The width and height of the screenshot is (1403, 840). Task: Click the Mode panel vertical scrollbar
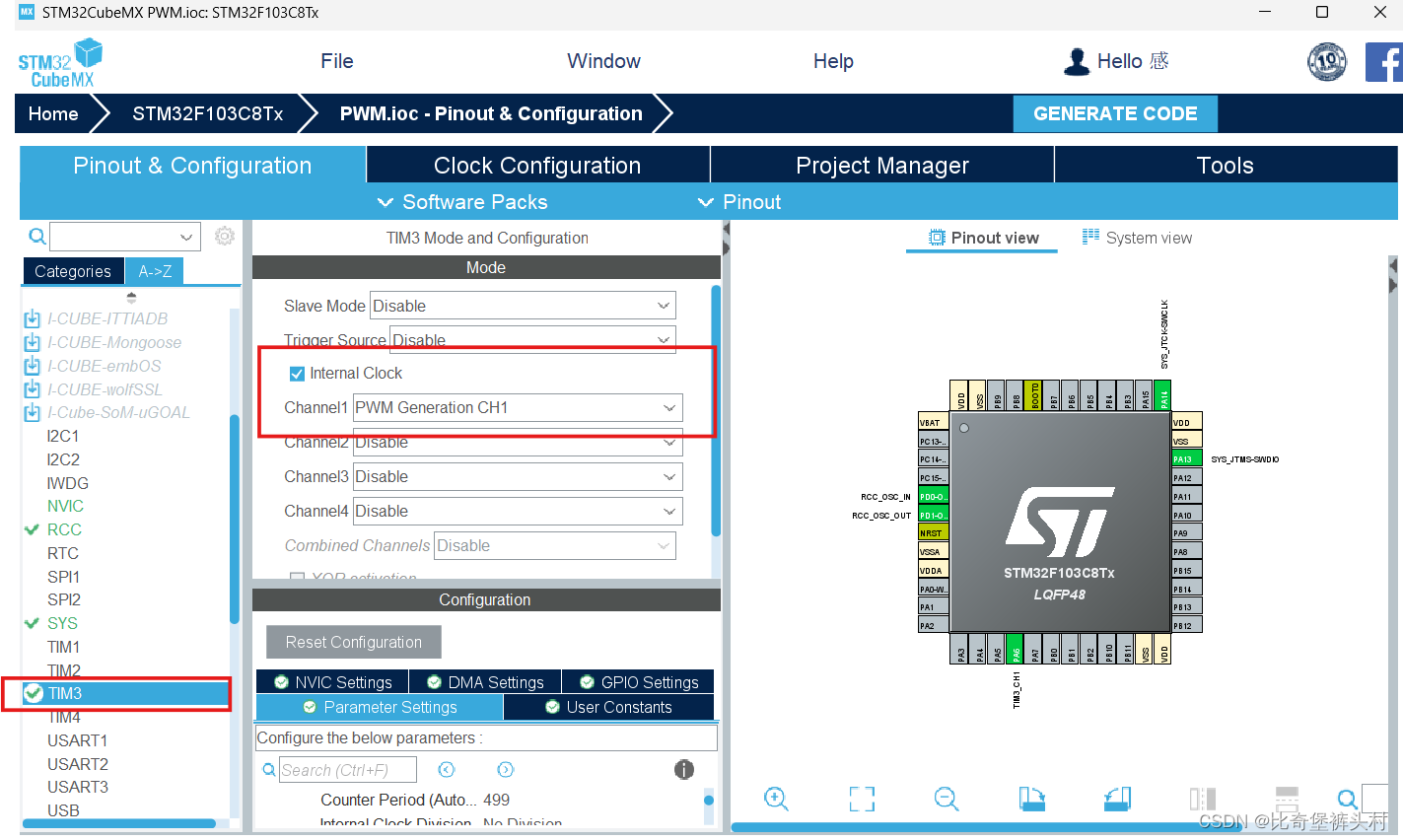[716, 410]
